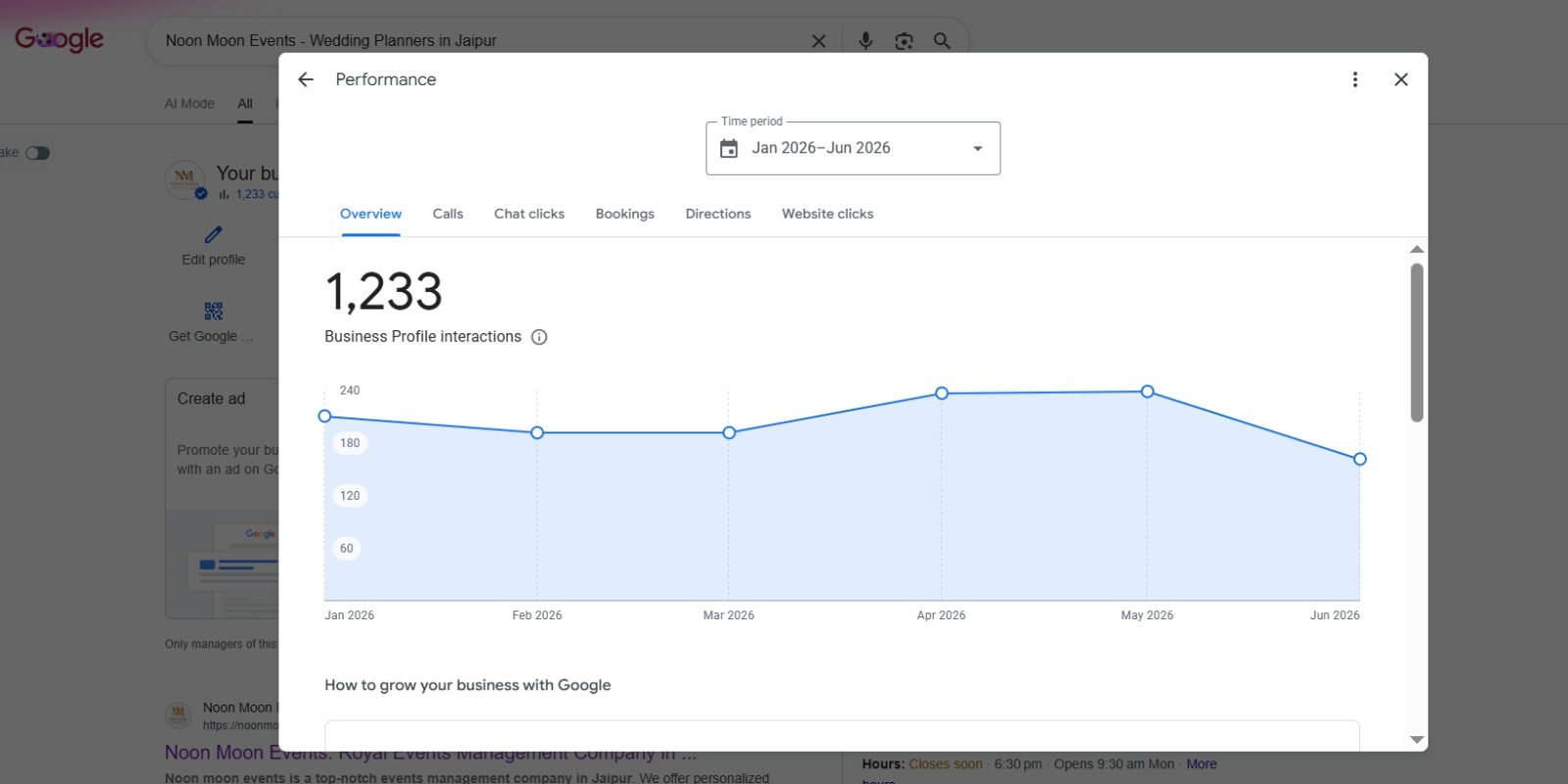Select the All search results tab
Image resolution: width=1568 pixels, height=784 pixels.
pyautogui.click(x=245, y=104)
